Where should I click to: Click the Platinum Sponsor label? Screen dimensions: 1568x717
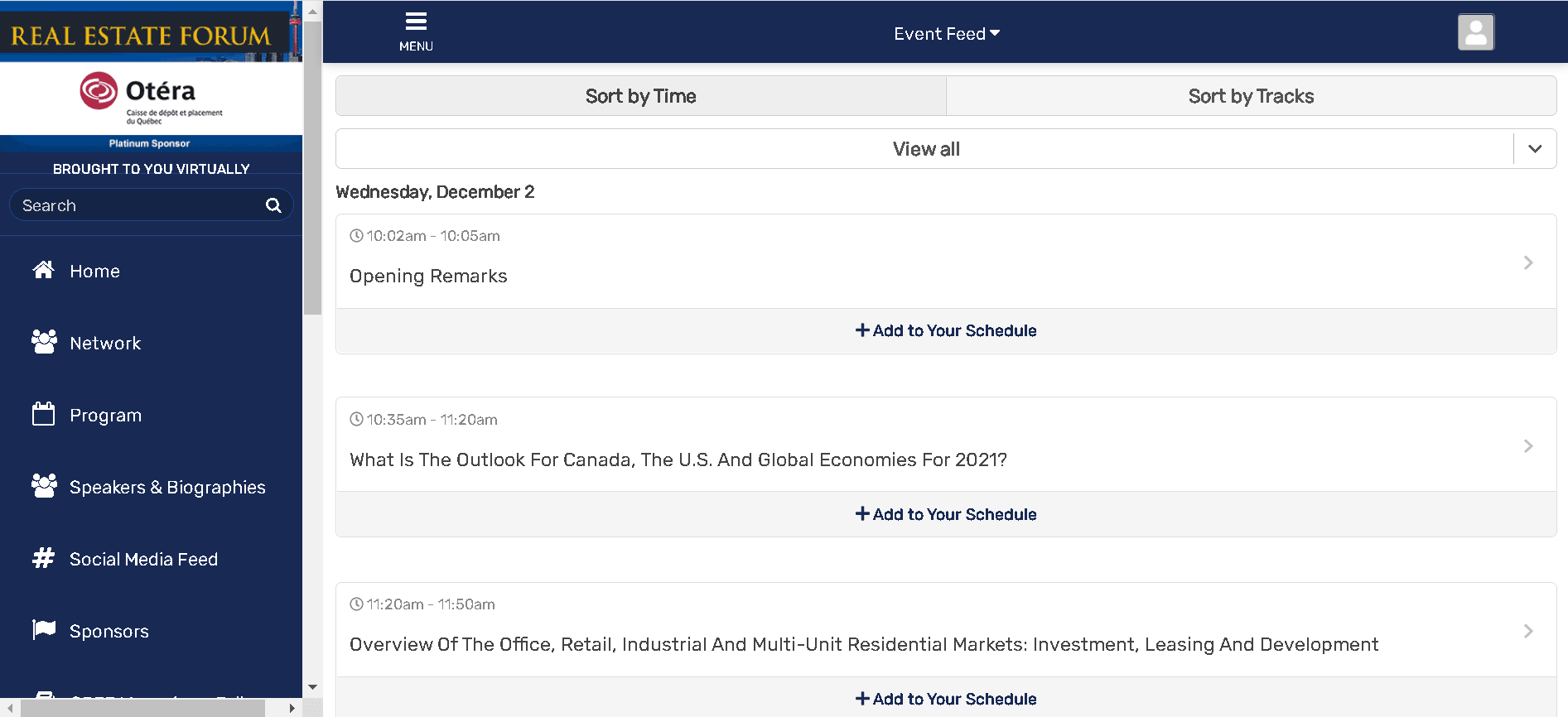click(150, 143)
